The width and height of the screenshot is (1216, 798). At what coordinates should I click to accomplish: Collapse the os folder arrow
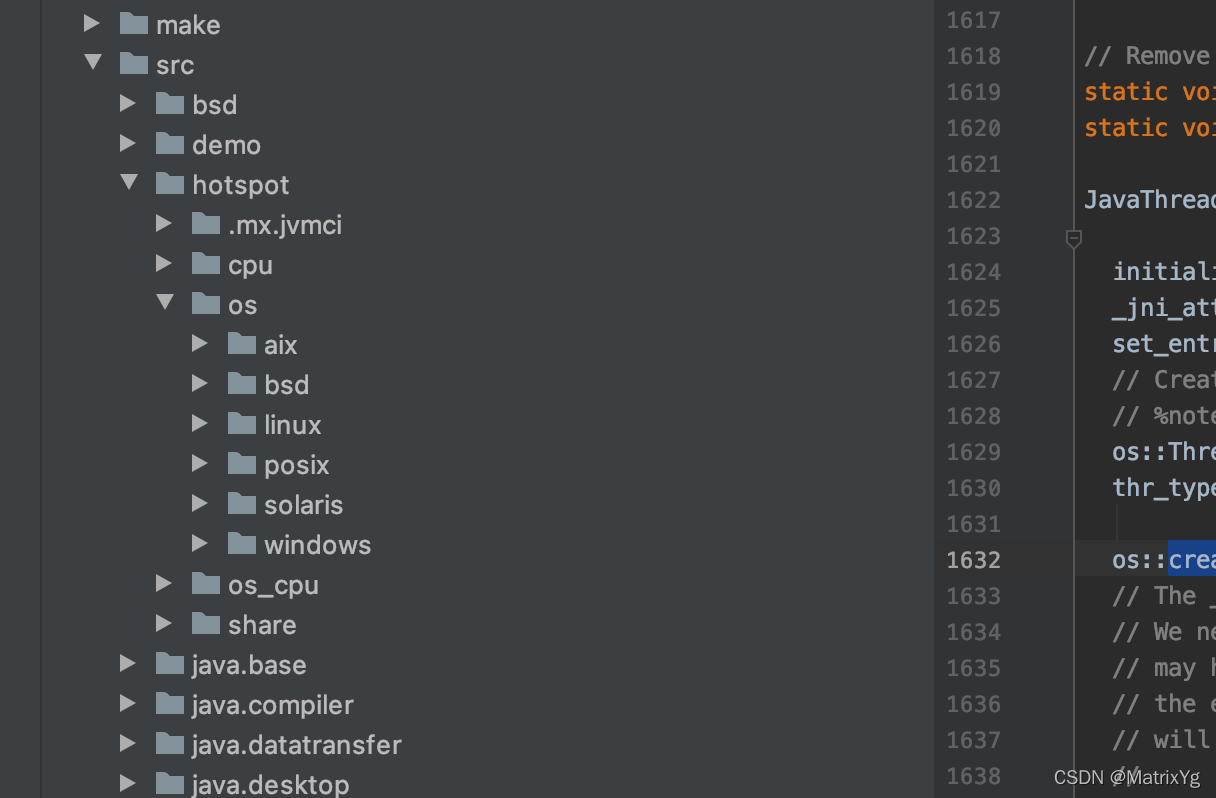point(165,303)
